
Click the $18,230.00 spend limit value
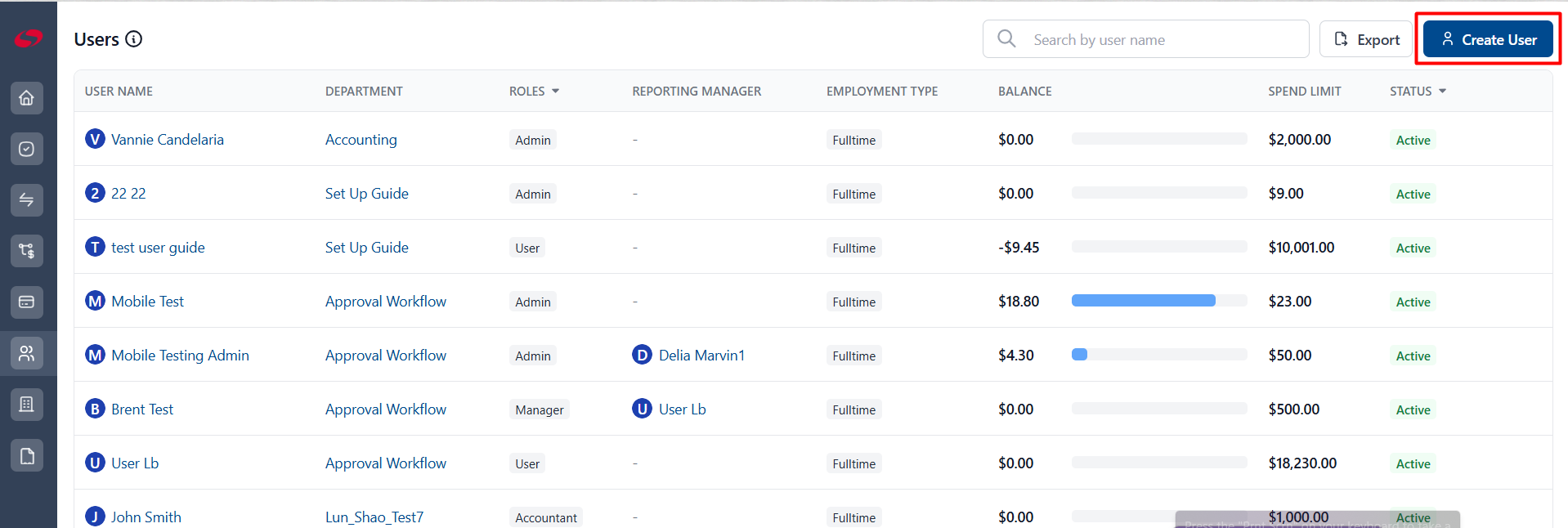click(1302, 463)
